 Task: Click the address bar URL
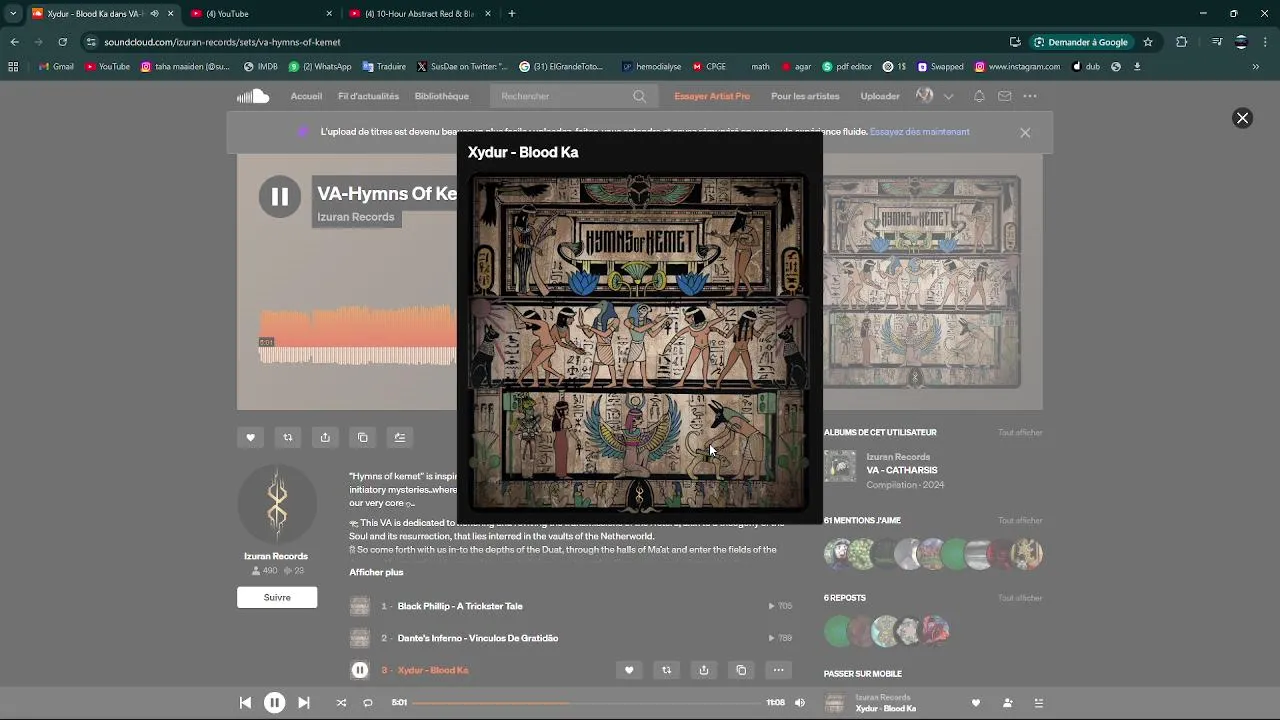pyautogui.click(x=222, y=42)
